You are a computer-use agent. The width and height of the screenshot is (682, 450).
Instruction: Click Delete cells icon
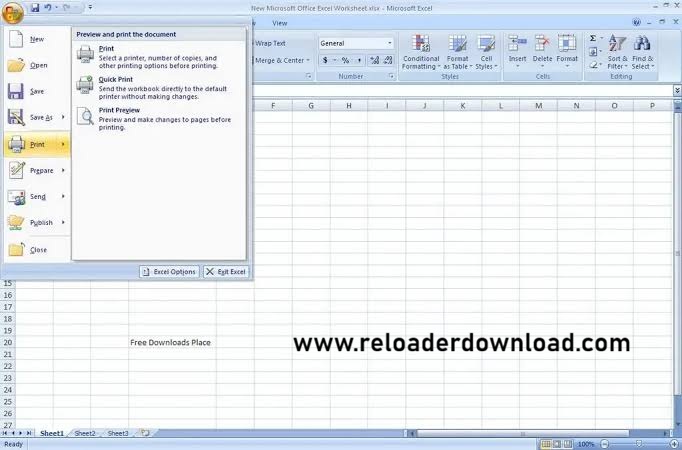tap(542, 43)
